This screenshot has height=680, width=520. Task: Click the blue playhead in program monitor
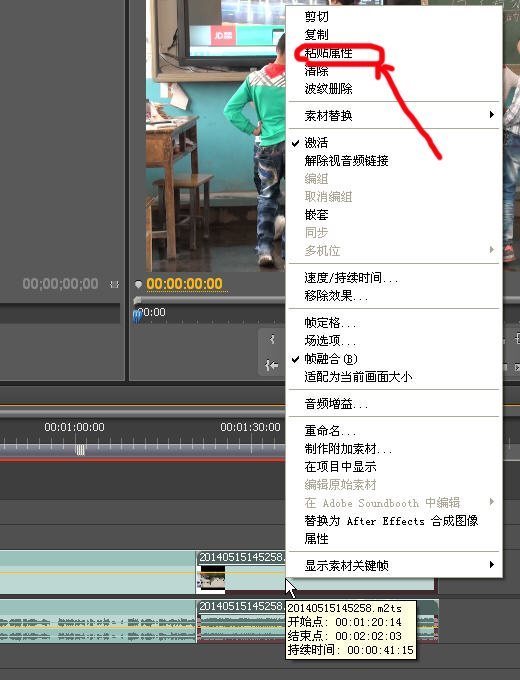coord(137,315)
